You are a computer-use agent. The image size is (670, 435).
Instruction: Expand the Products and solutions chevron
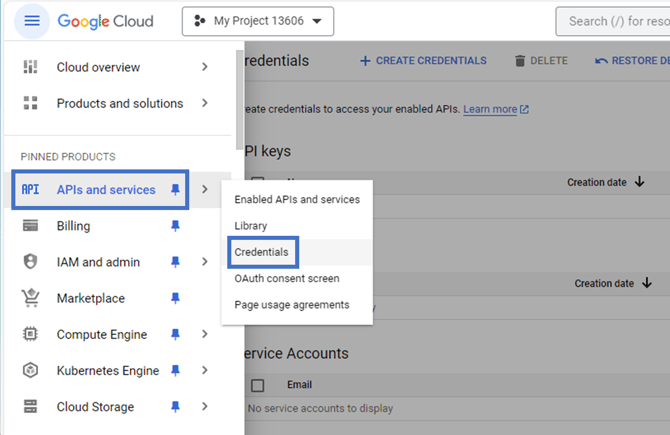tap(204, 103)
